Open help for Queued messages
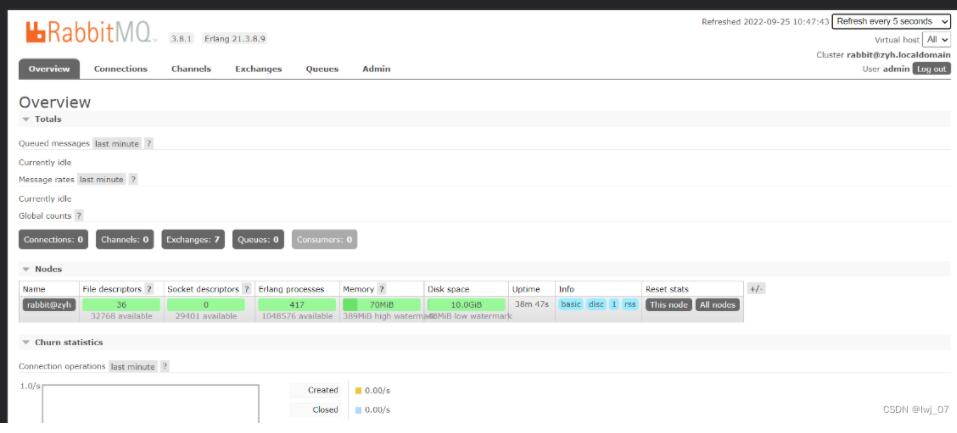 click(x=149, y=144)
